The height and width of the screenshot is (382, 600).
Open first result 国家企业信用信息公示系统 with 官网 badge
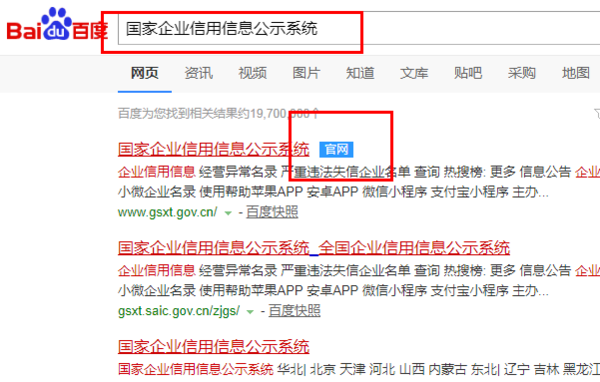214,149
